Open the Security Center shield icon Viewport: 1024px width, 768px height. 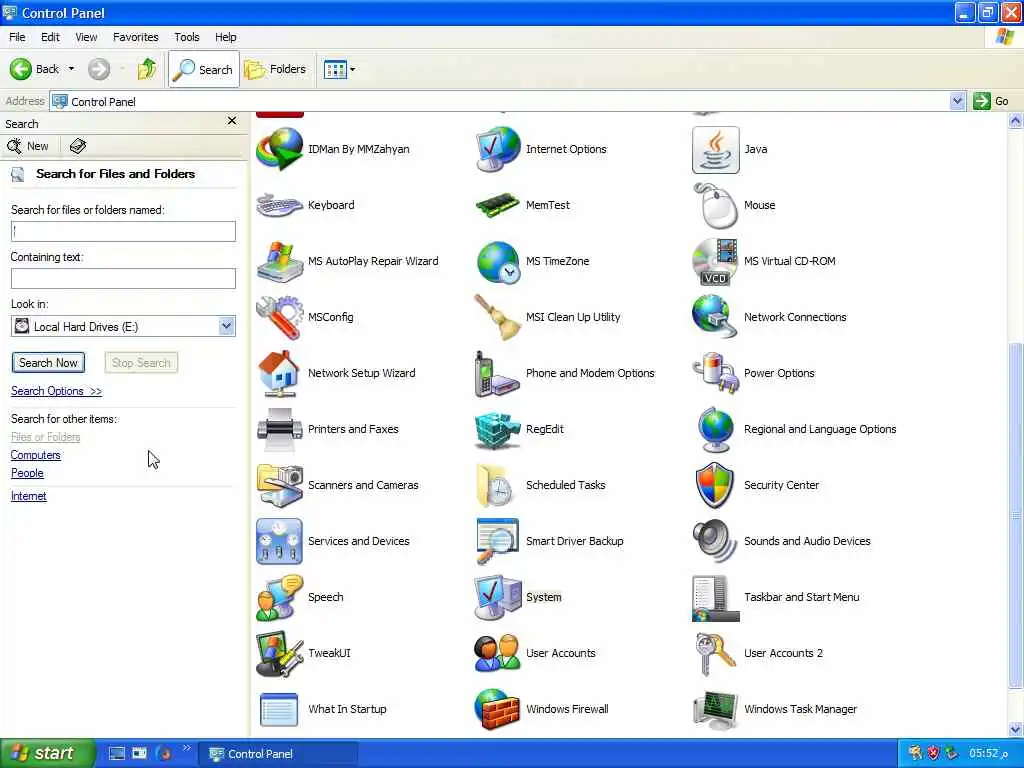click(716, 485)
